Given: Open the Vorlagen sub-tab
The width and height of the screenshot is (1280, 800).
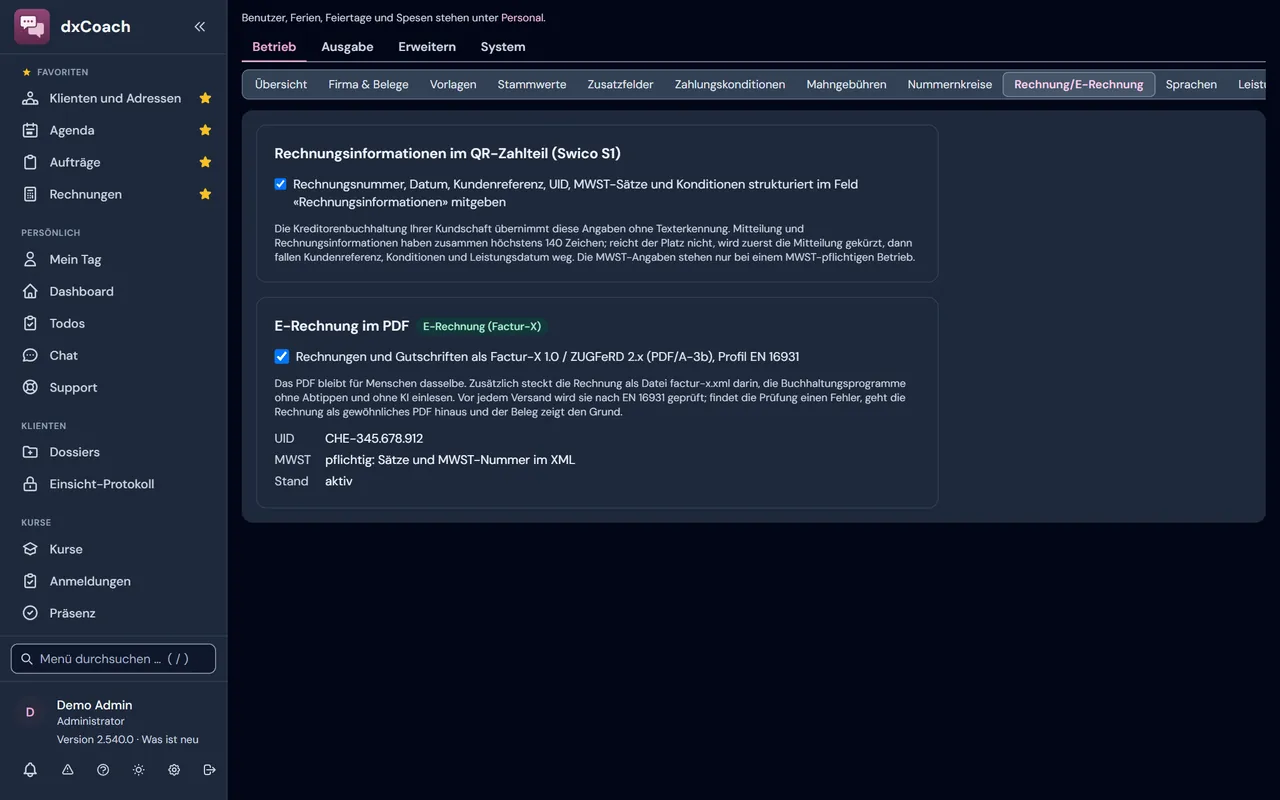Looking at the screenshot, I should pyautogui.click(x=453, y=84).
